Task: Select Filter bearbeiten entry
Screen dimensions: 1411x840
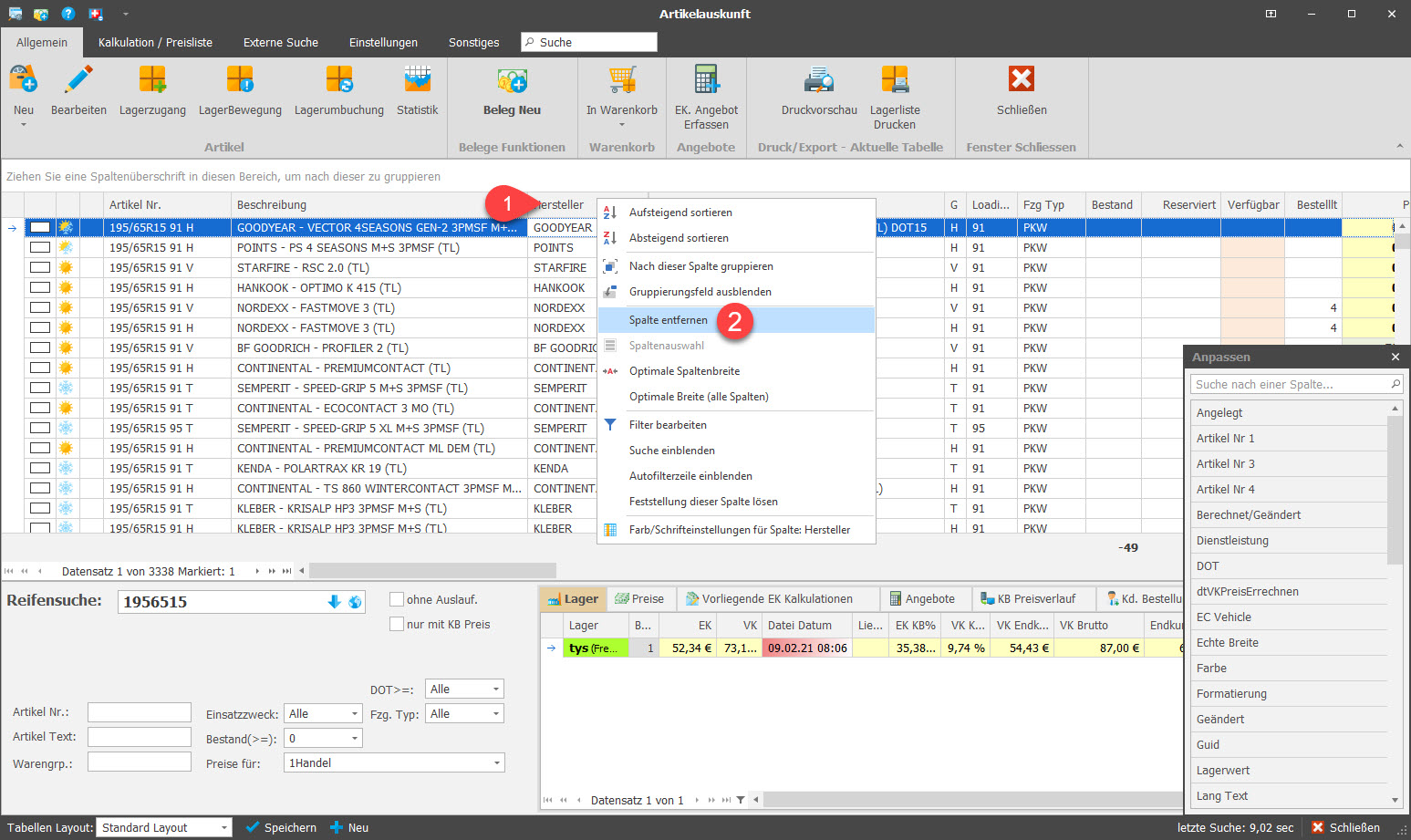Action: coord(736,425)
